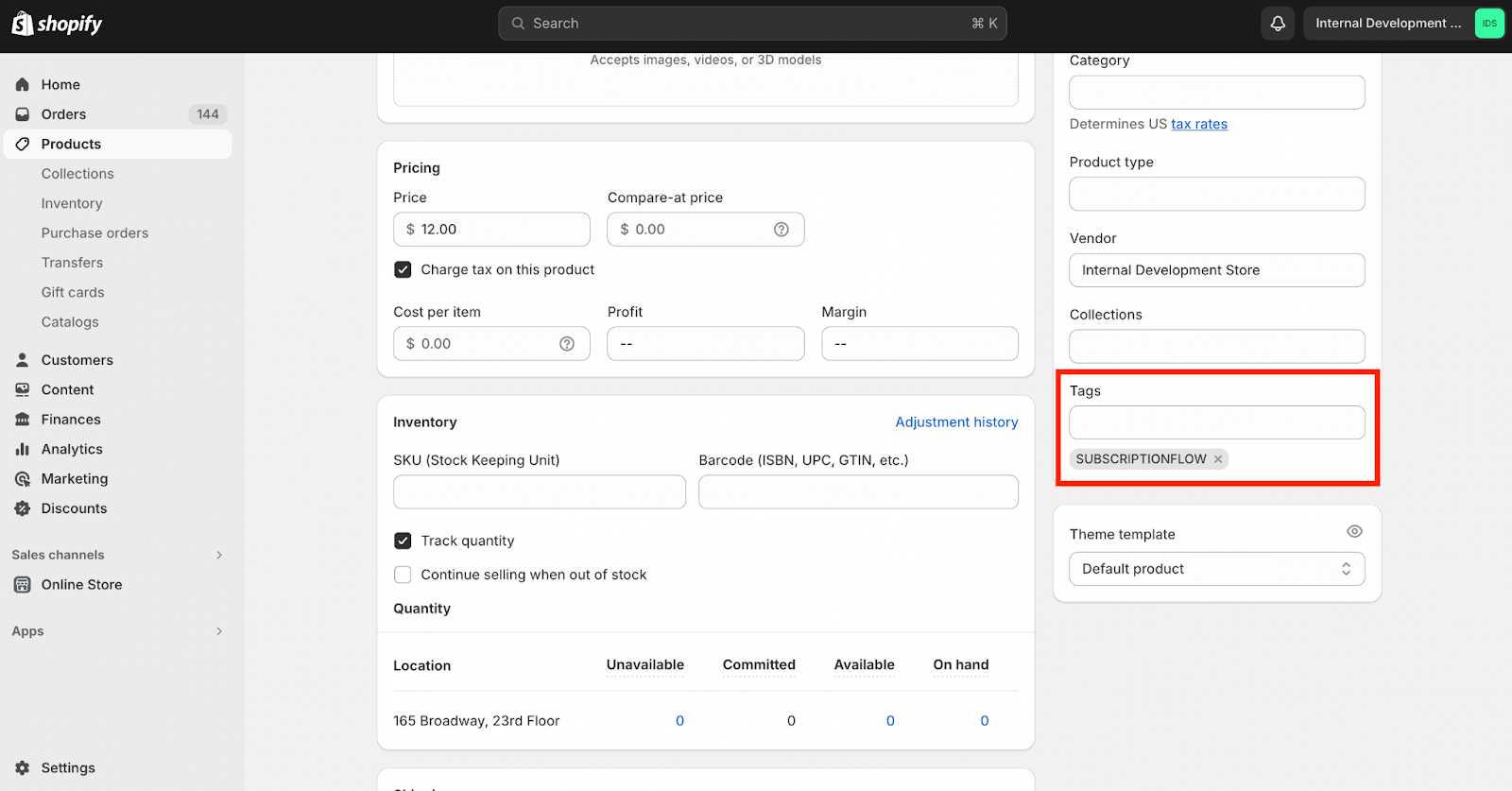The width and height of the screenshot is (1512, 791).
Task: Open Online Store sales channel
Action: tap(81, 585)
